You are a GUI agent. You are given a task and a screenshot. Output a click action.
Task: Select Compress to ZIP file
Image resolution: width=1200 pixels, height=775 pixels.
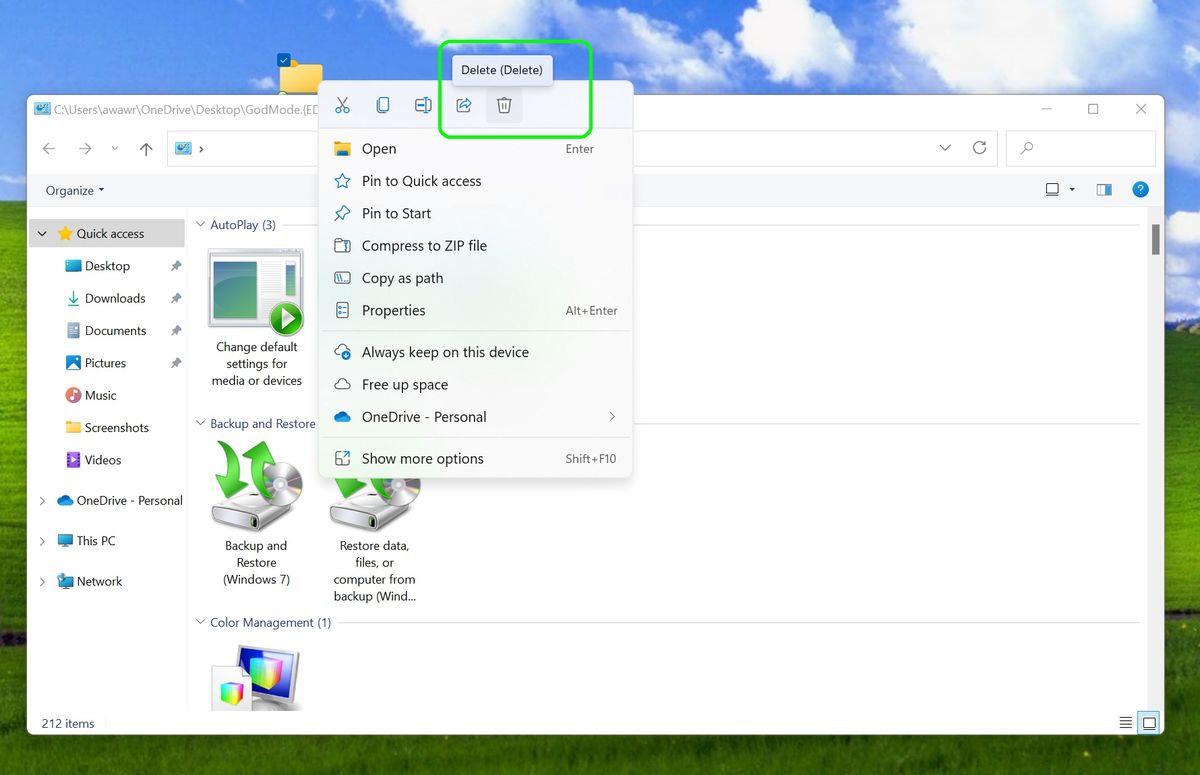point(424,245)
